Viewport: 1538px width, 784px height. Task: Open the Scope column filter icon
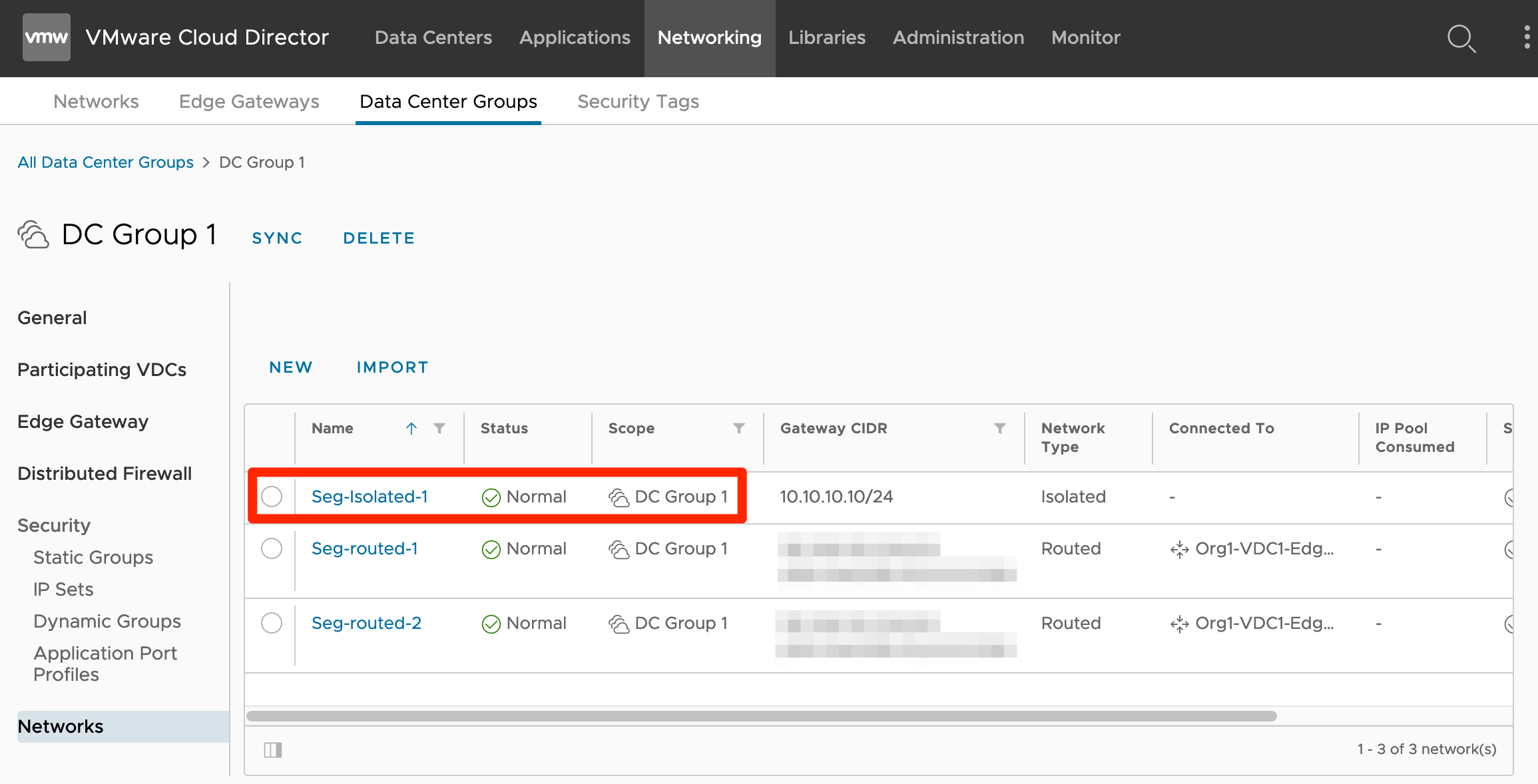(738, 429)
